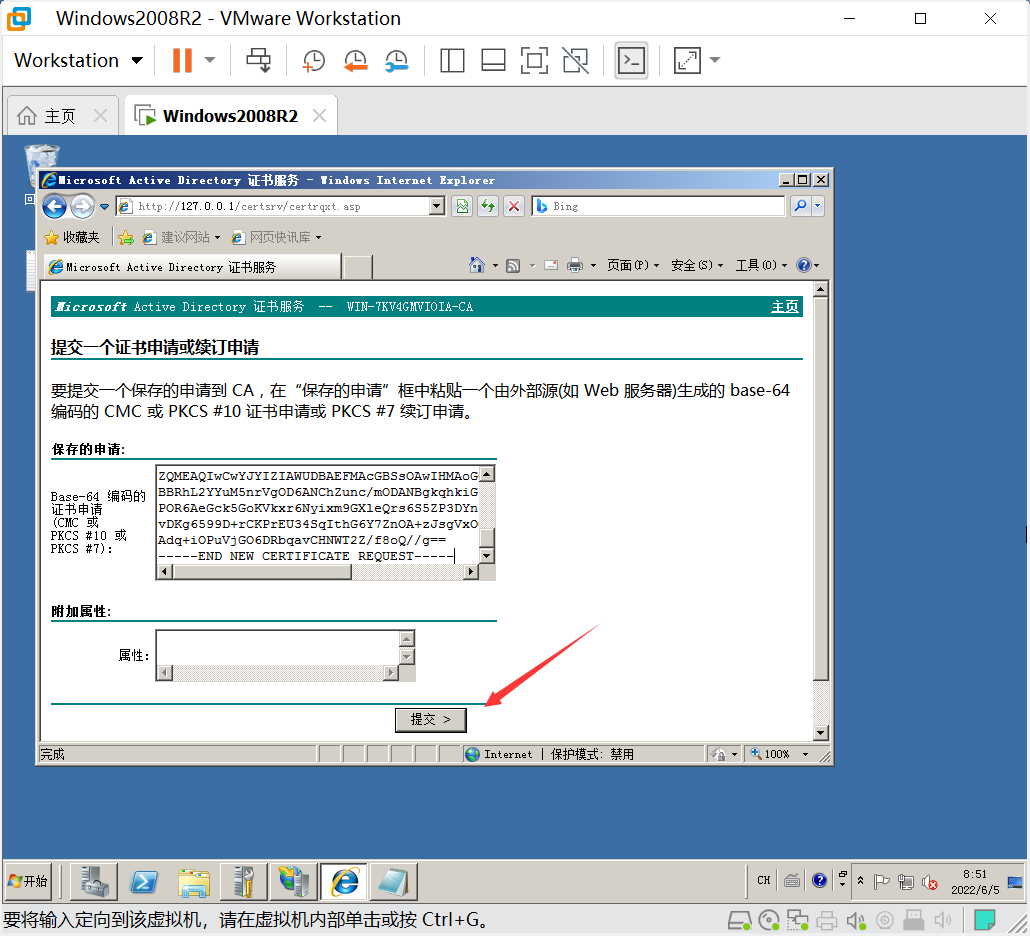This screenshot has width=1030, height=936.
Task: Open the Recycle Bin on the desktop
Action: pyautogui.click(x=41, y=166)
